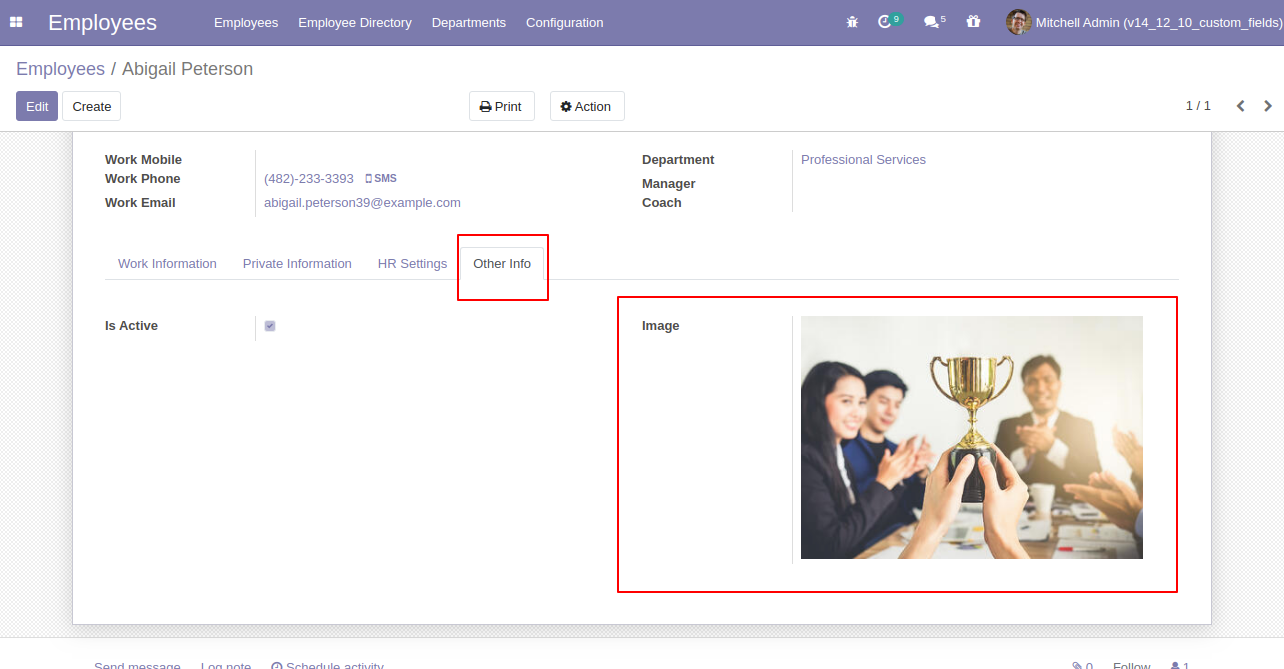Switch to Private Information tab
The image size is (1284, 669).
click(x=297, y=264)
